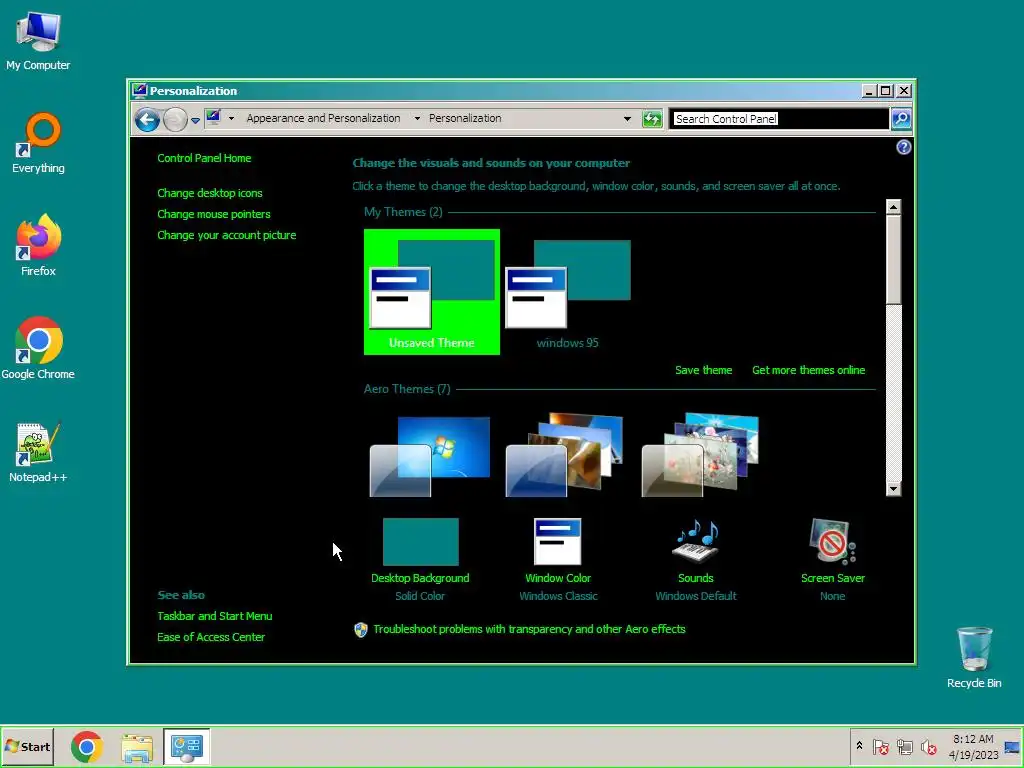
Task: Click Control Panel taskbar button
Action: tap(187, 746)
